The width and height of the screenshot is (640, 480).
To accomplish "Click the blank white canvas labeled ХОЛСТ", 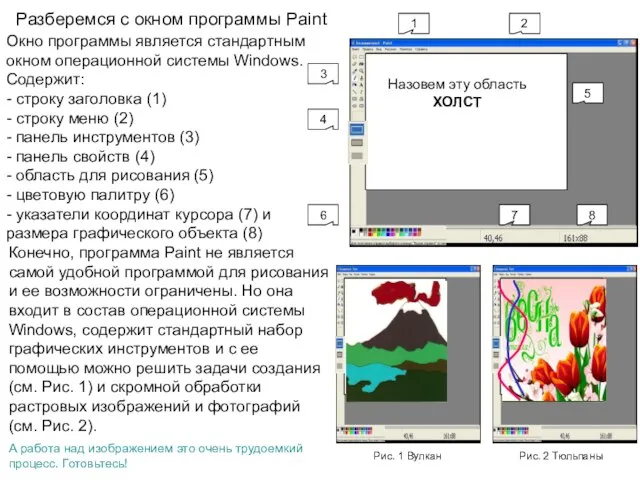I will pyautogui.click(x=466, y=122).
